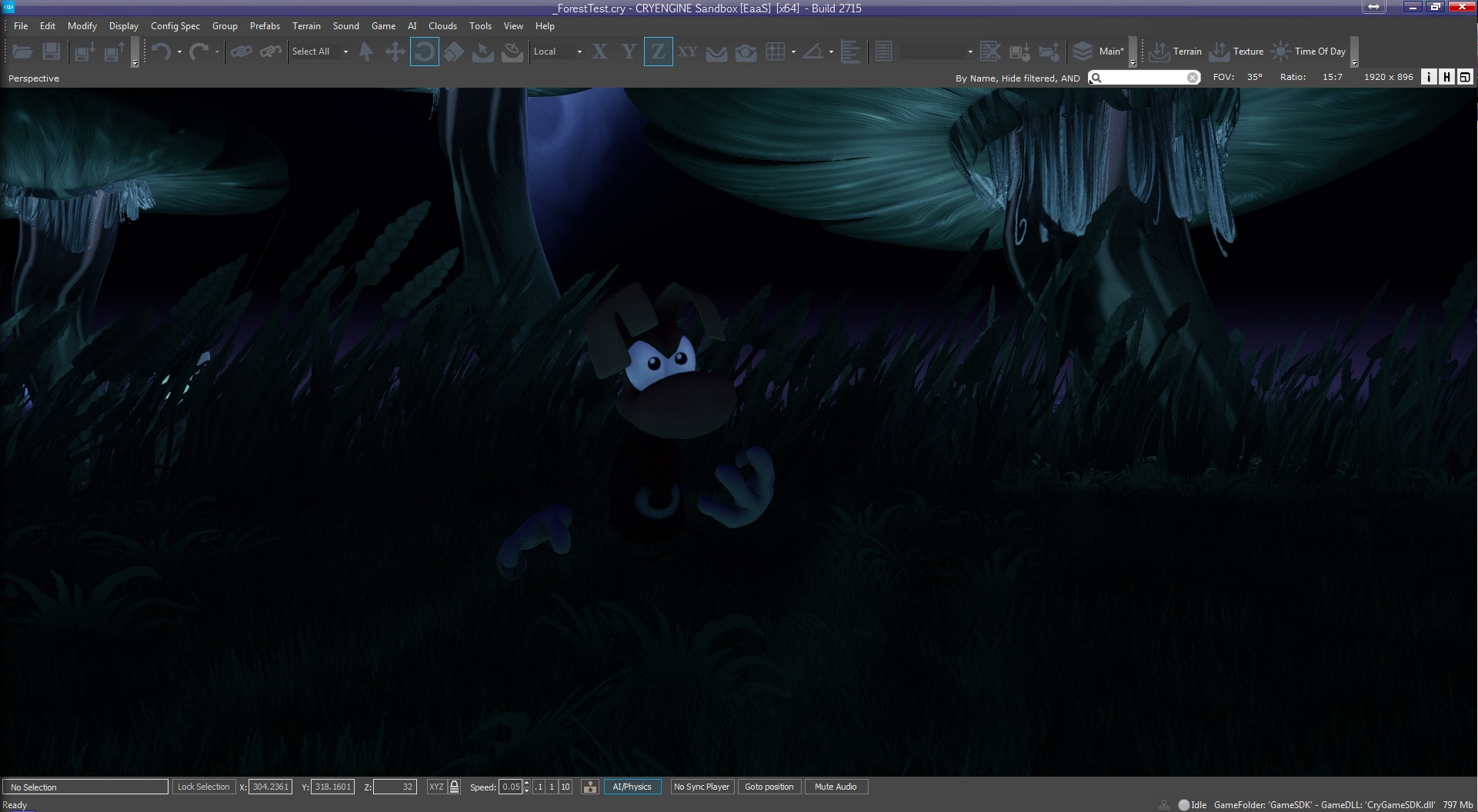The height and width of the screenshot is (812, 1478).
Task: Toggle the Z axis constraint
Action: pos(658,52)
